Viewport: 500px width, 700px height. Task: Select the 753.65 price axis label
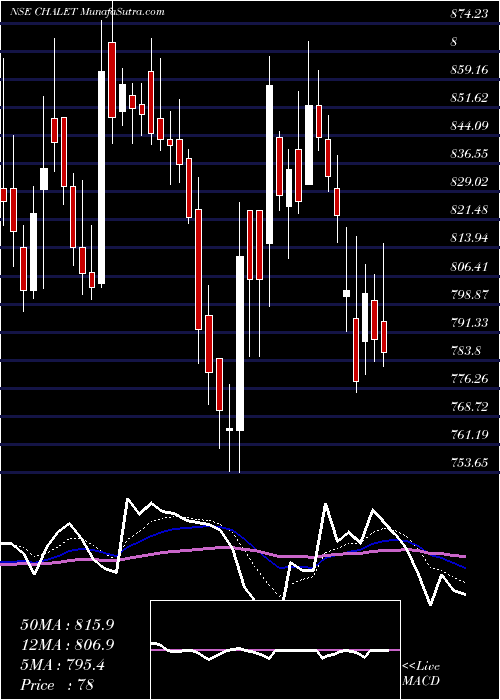(x=469, y=463)
